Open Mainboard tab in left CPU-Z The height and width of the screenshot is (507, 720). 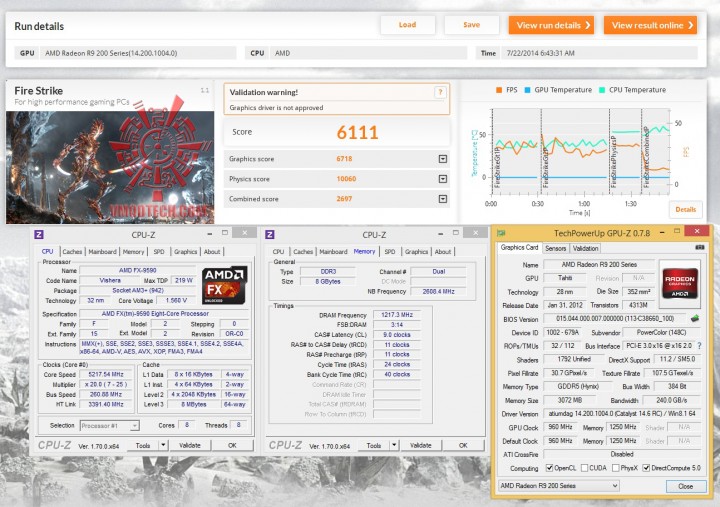click(102, 252)
